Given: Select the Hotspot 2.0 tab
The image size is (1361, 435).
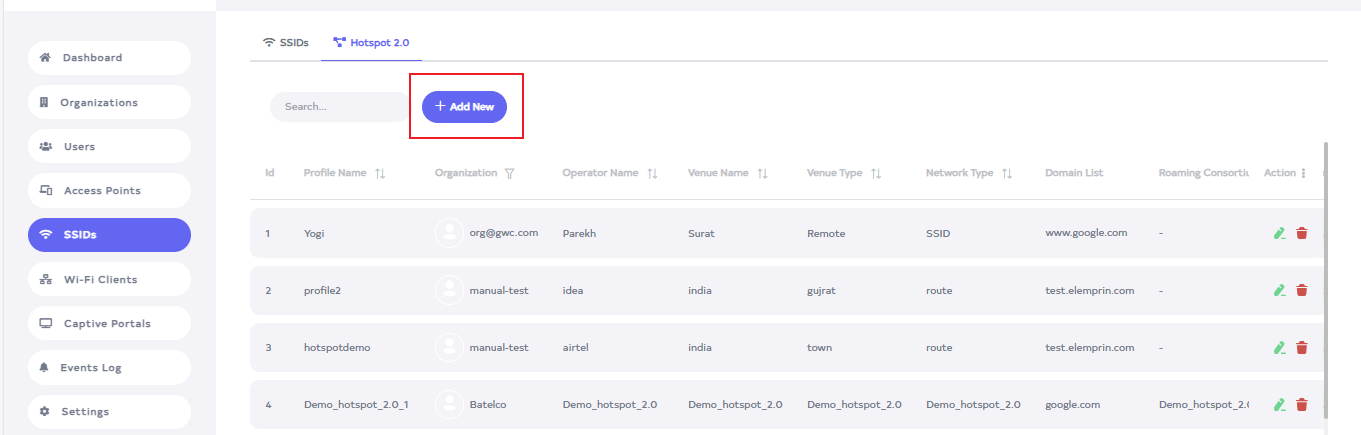Looking at the screenshot, I should point(371,43).
